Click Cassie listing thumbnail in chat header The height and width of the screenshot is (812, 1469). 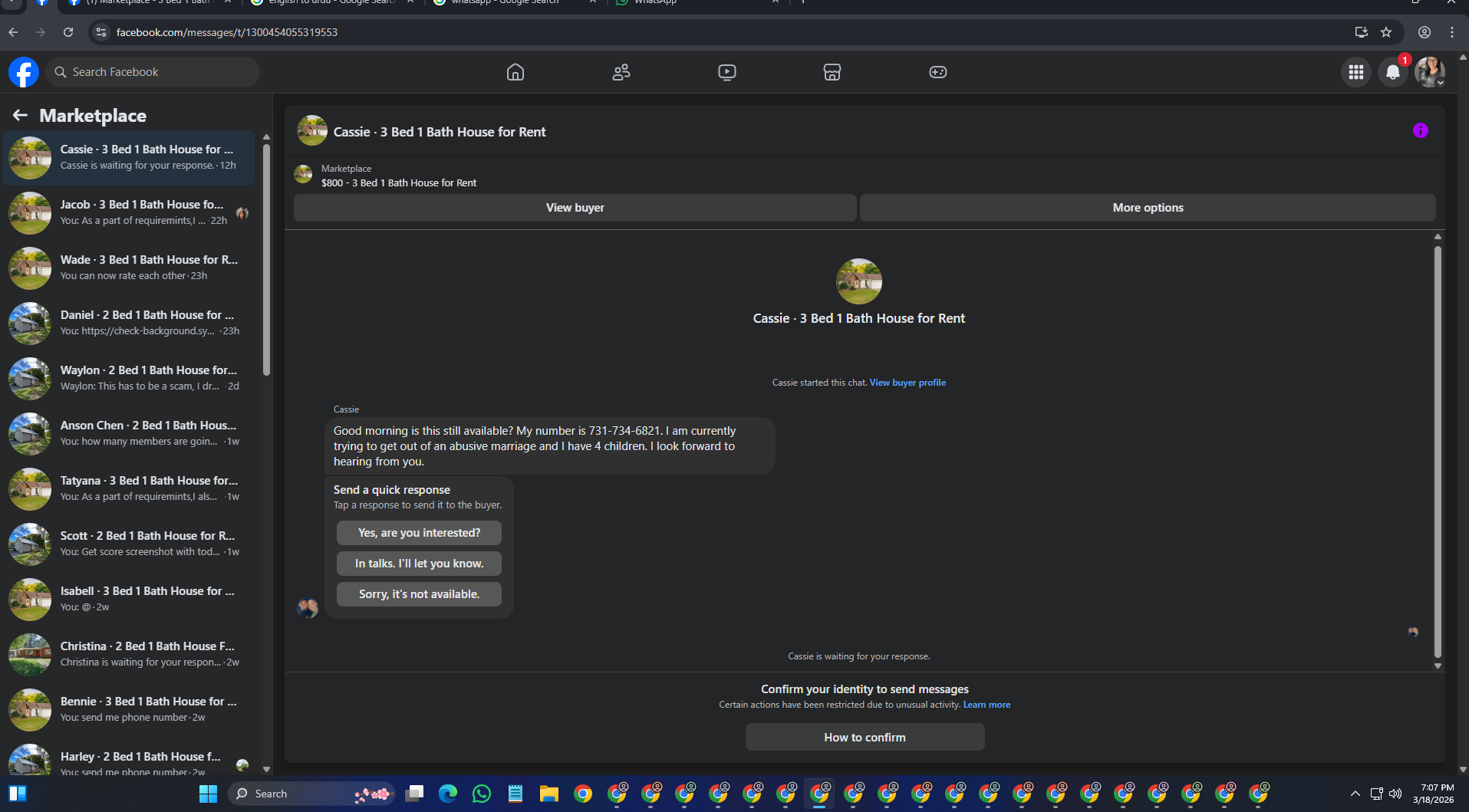pyautogui.click(x=312, y=131)
